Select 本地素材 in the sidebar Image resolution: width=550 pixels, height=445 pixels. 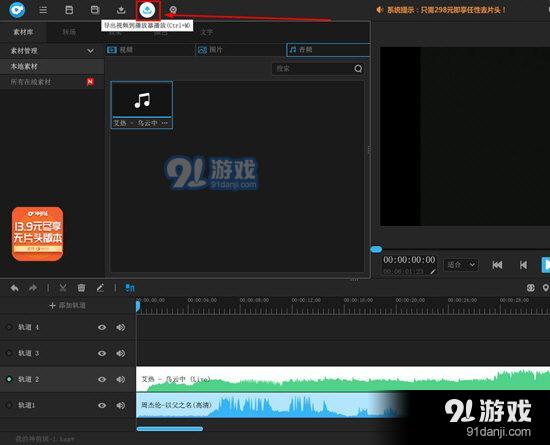coord(52,66)
